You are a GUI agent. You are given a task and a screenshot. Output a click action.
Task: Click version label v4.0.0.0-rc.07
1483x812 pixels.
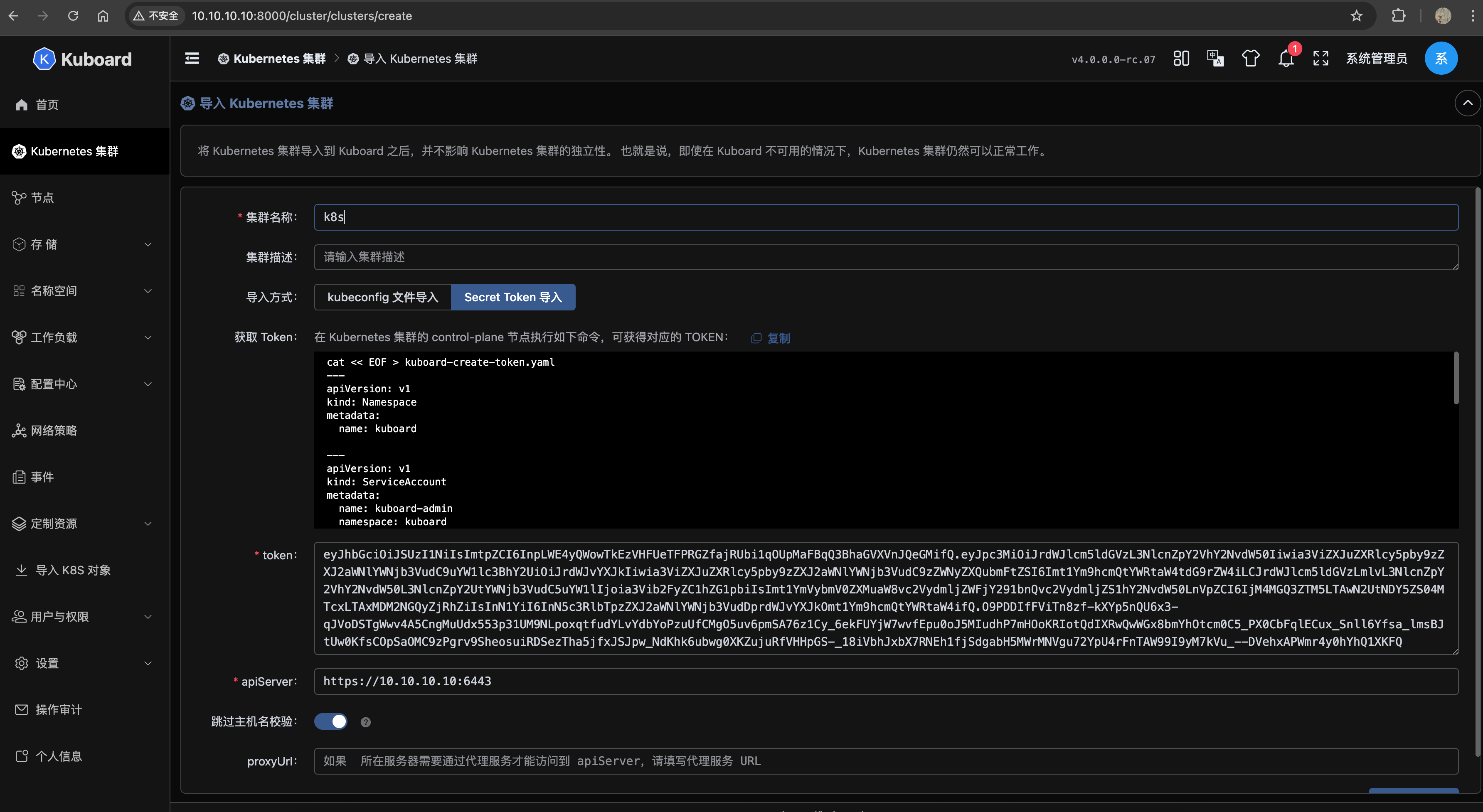(1113, 59)
